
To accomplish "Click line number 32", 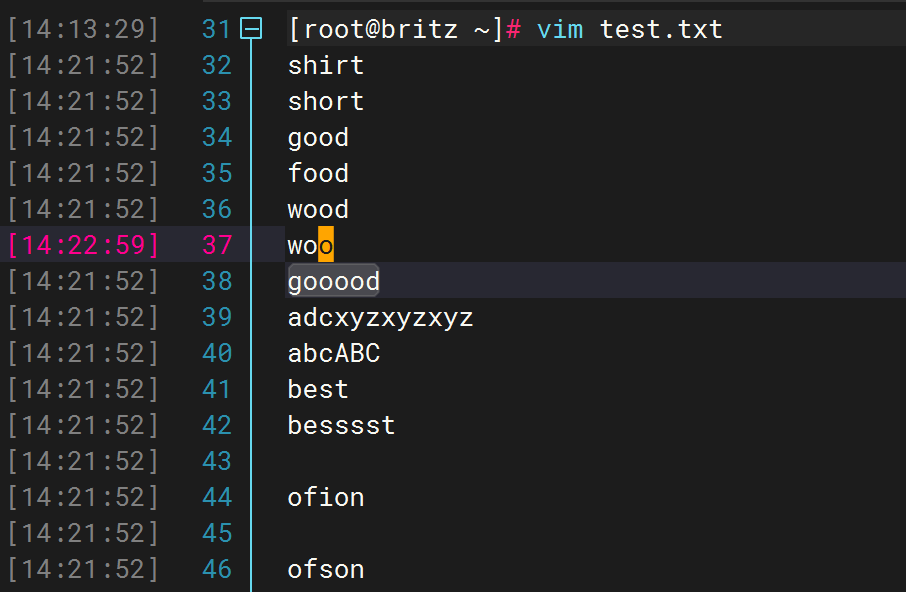I will point(217,65).
